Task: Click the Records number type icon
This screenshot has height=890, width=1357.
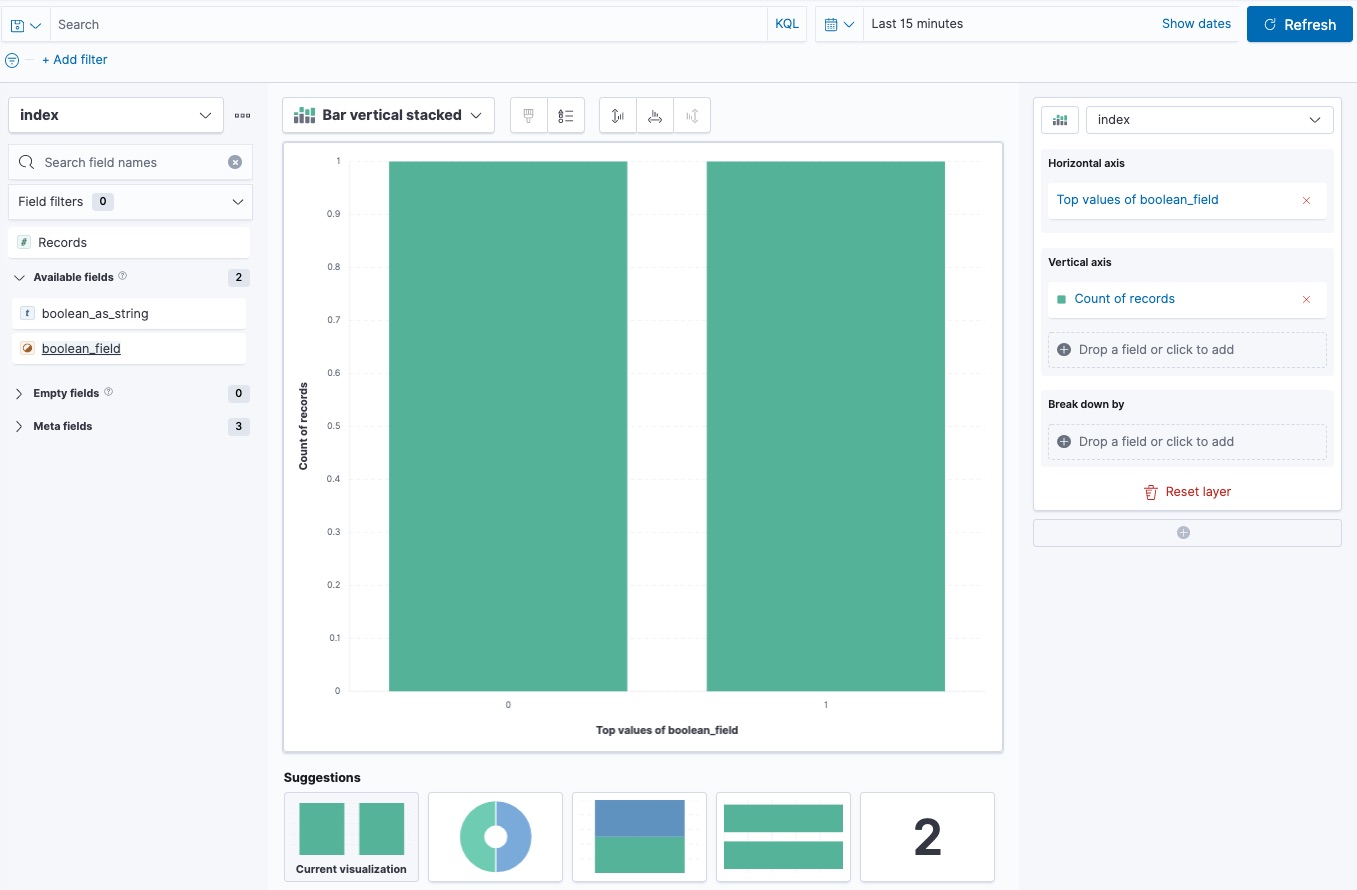Action: [24, 242]
